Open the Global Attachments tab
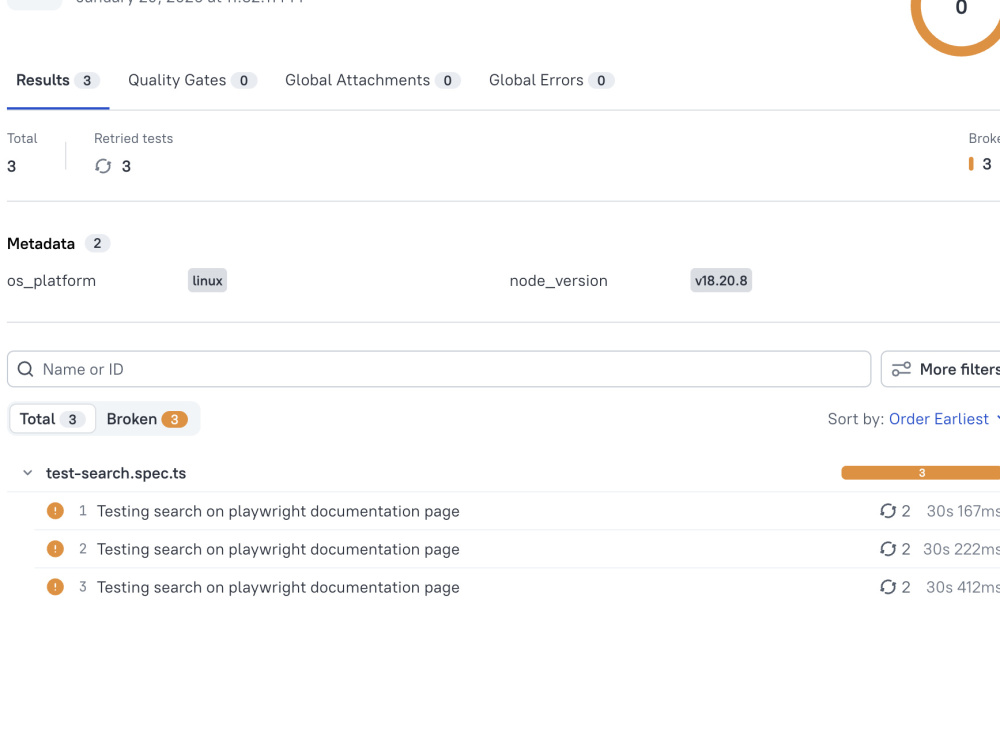1000x750 pixels. click(x=372, y=80)
